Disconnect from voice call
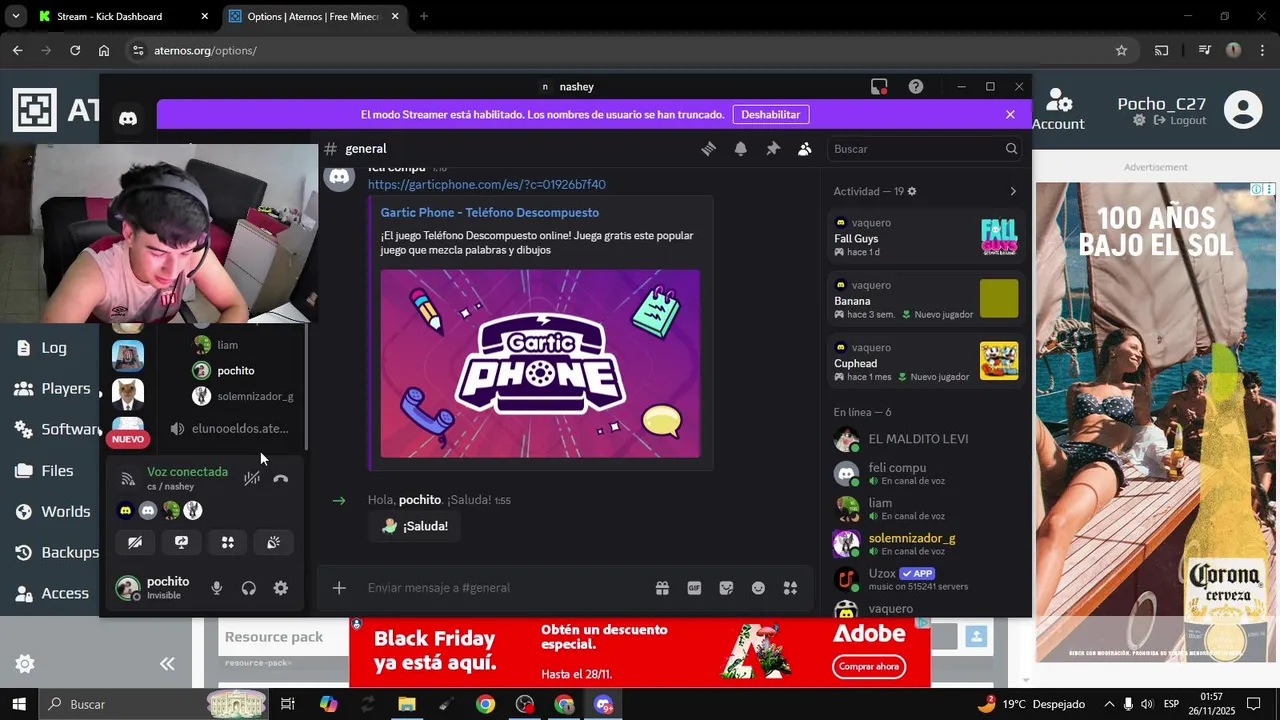Image resolution: width=1280 pixels, height=720 pixels. 281,478
